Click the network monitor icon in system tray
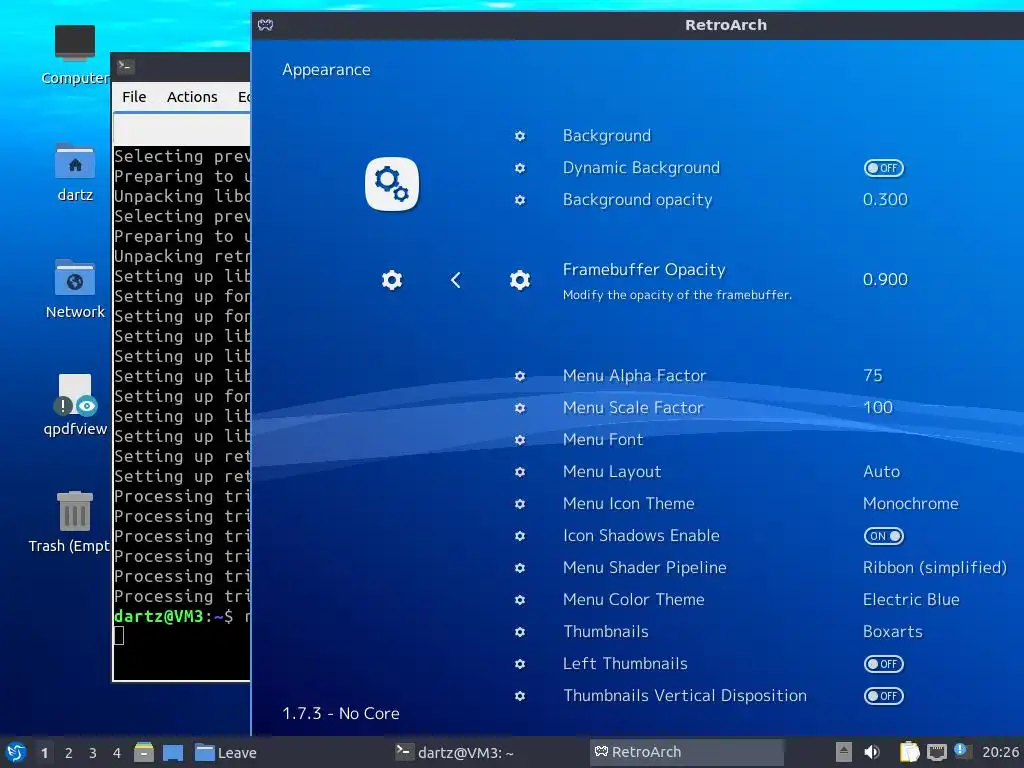 pyautogui.click(x=937, y=752)
